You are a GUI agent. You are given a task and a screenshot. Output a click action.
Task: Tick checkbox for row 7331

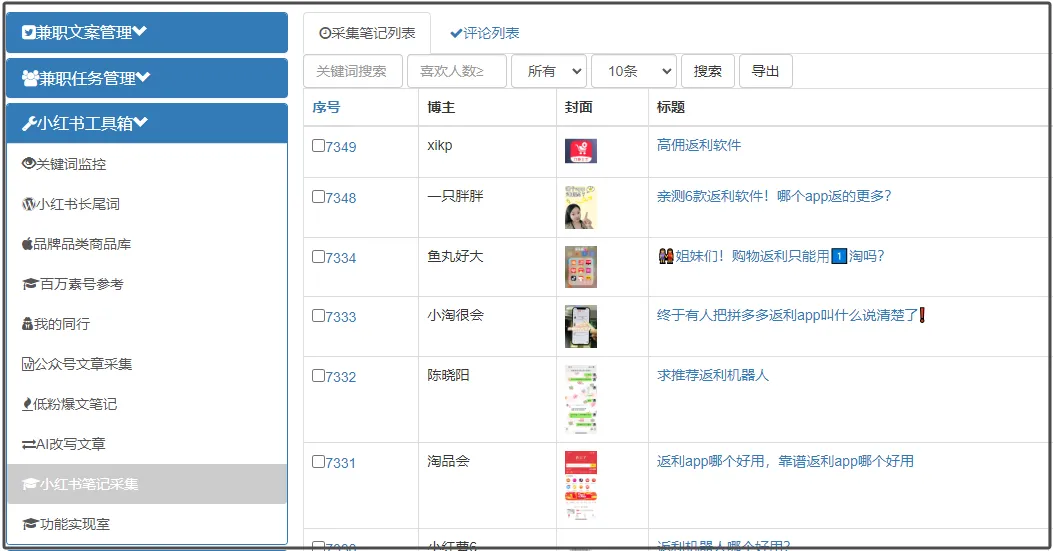[x=318, y=461]
